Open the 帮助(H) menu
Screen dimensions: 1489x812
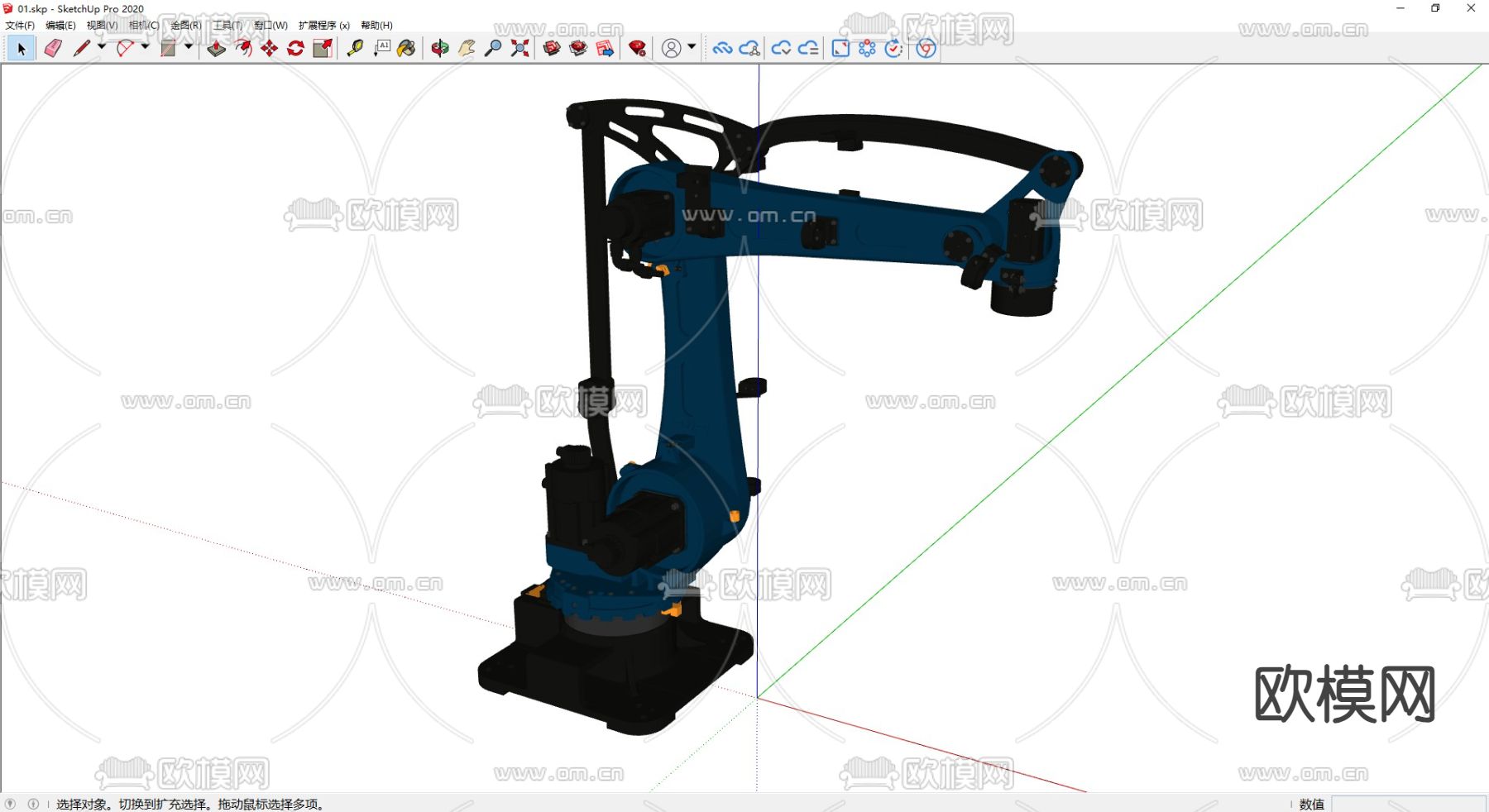376,26
